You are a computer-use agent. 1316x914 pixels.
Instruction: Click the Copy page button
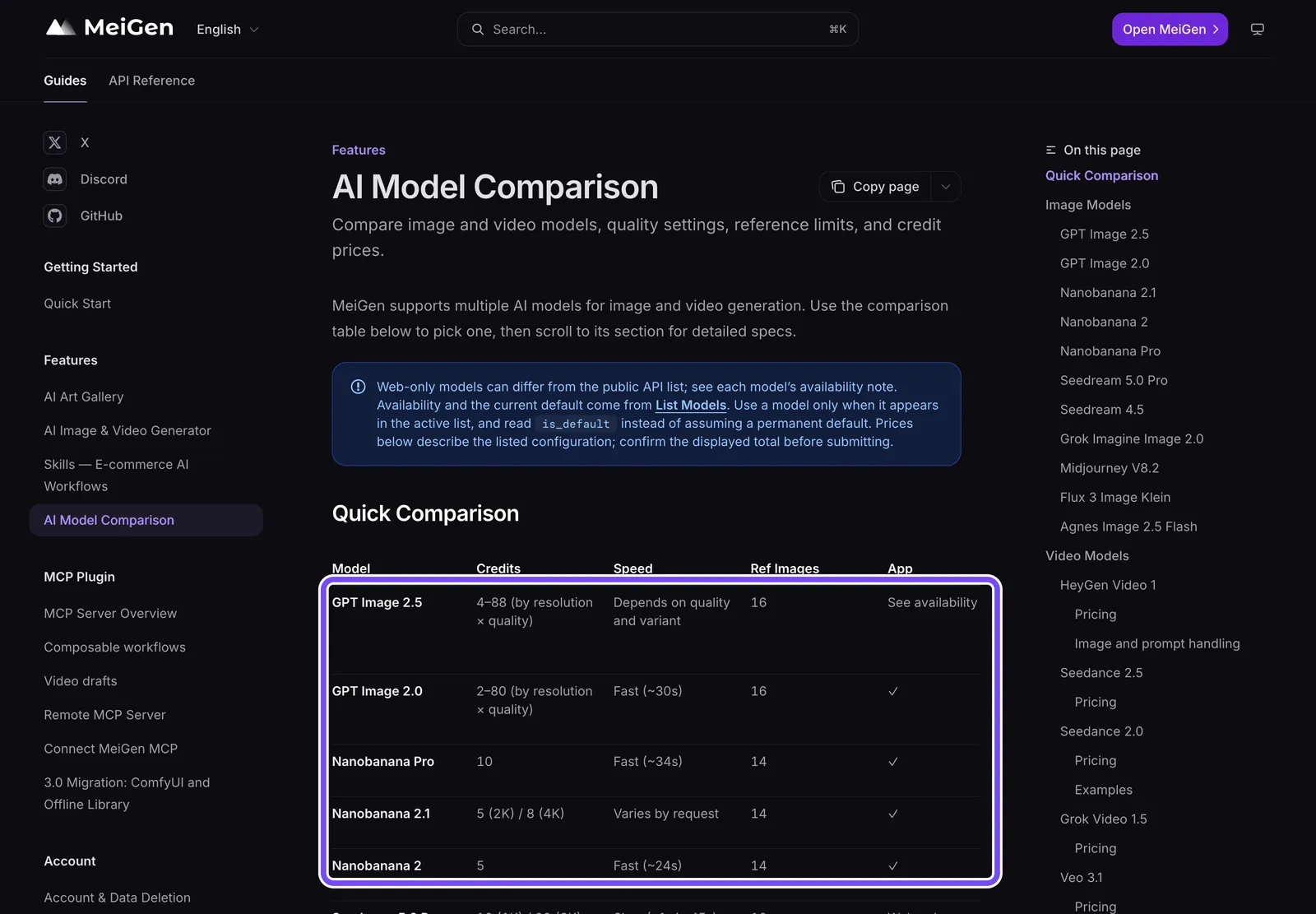(875, 187)
